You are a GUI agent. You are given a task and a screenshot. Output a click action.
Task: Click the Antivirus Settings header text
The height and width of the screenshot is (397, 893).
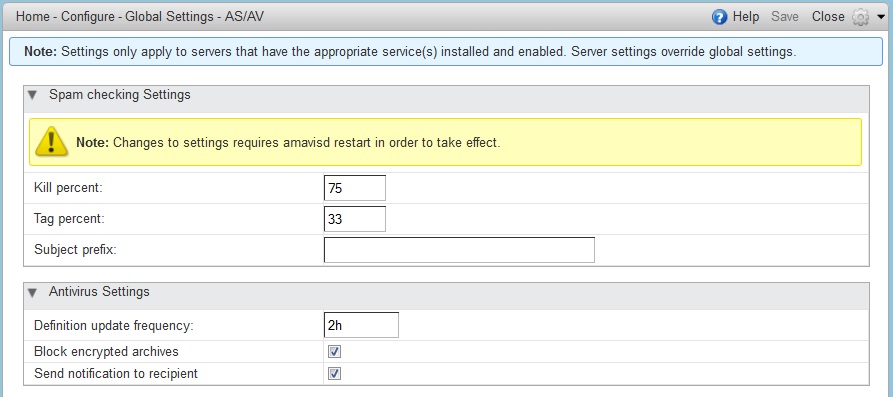coord(99,292)
